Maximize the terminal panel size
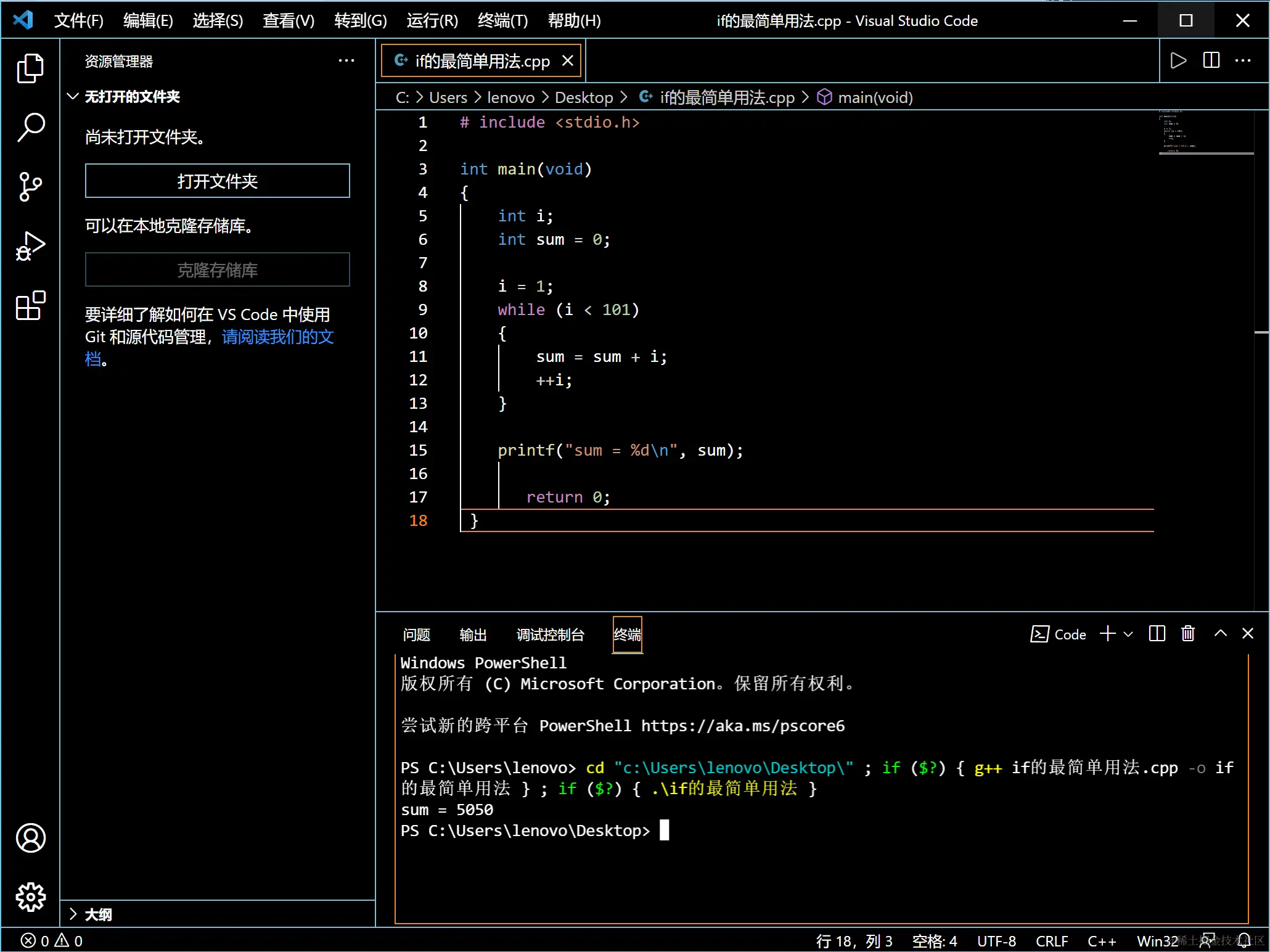Screen dimensions: 1270x952 pyautogui.click(x=1220, y=634)
